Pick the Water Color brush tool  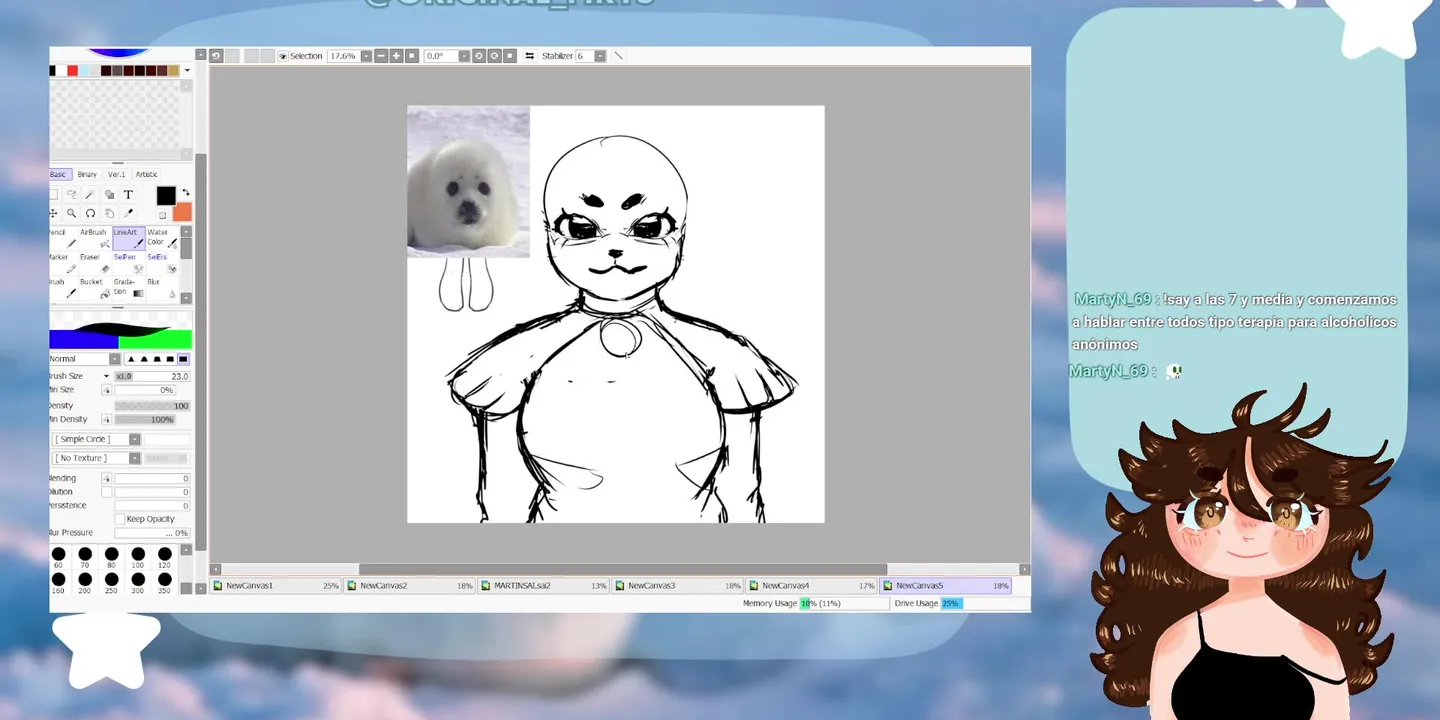click(x=162, y=238)
